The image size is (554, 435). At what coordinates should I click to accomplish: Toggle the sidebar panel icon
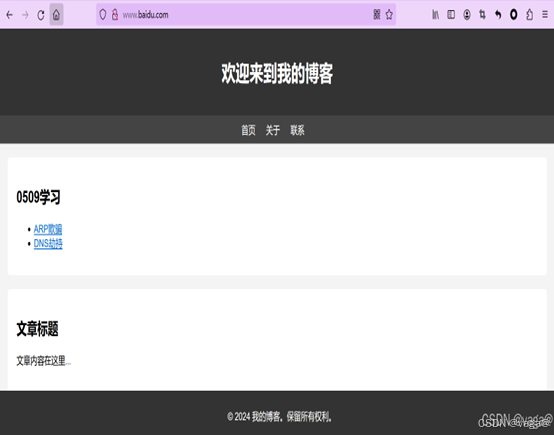coord(451,14)
